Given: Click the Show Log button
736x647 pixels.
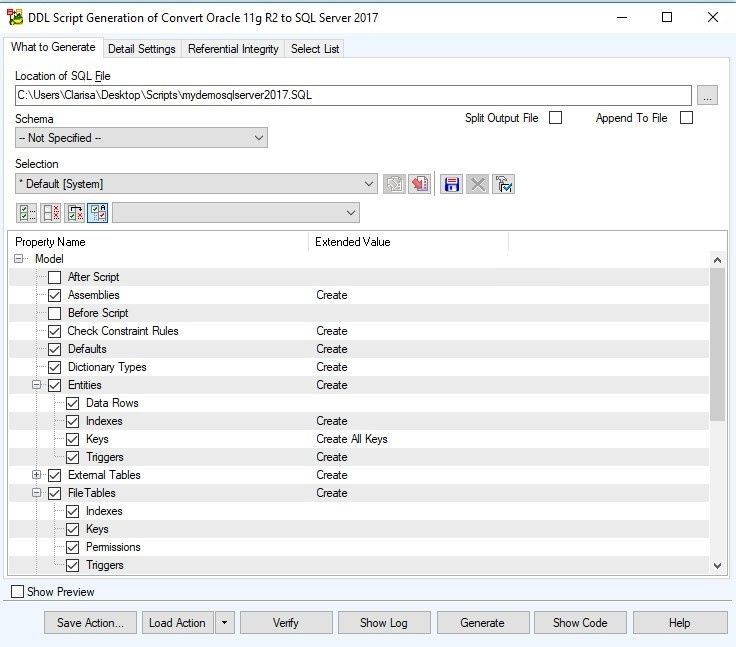Looking at the screenshot, I should [384, 623].
